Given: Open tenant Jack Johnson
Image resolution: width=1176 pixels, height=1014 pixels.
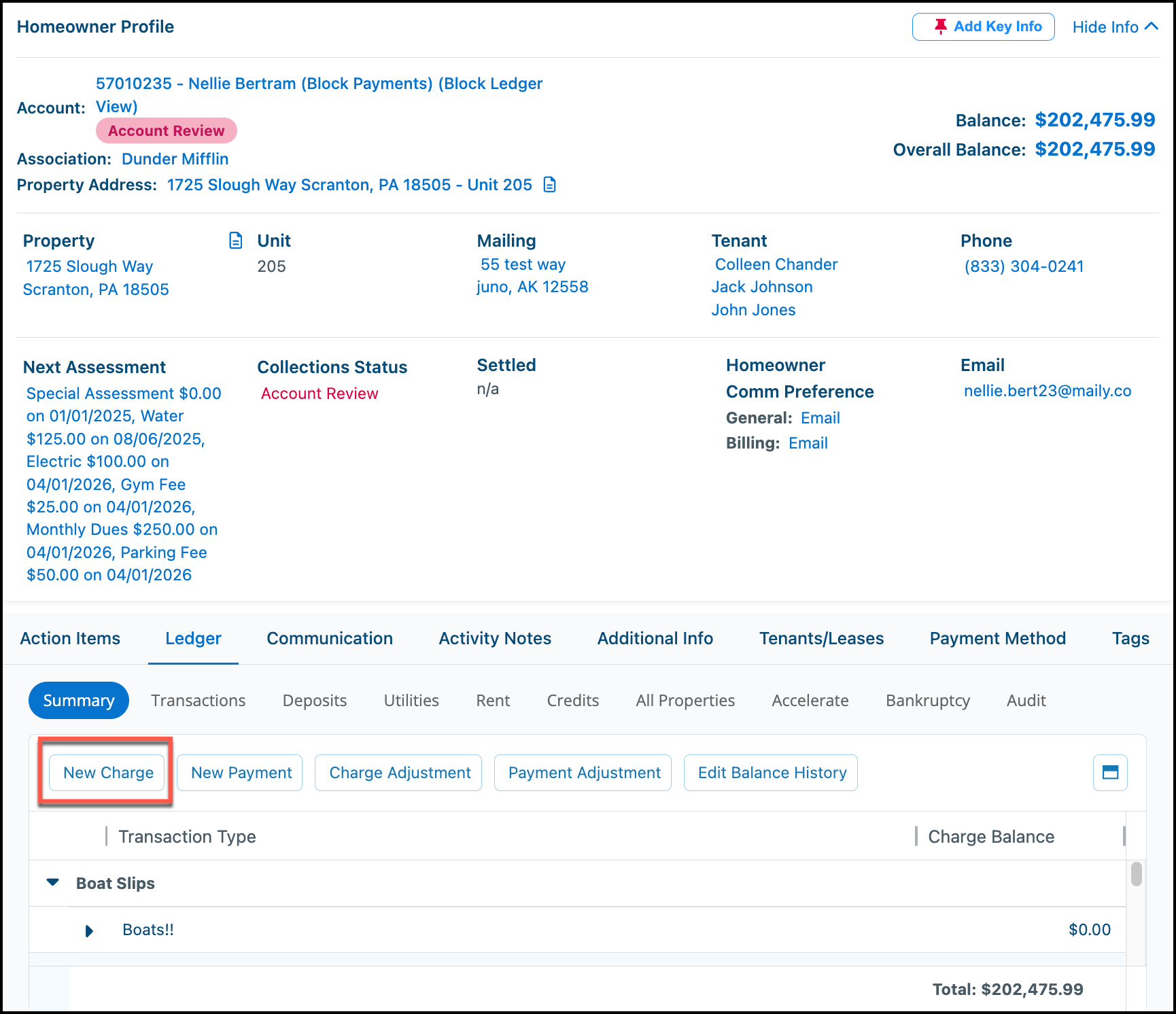Looking at the screenshot, I should [762, 287].
